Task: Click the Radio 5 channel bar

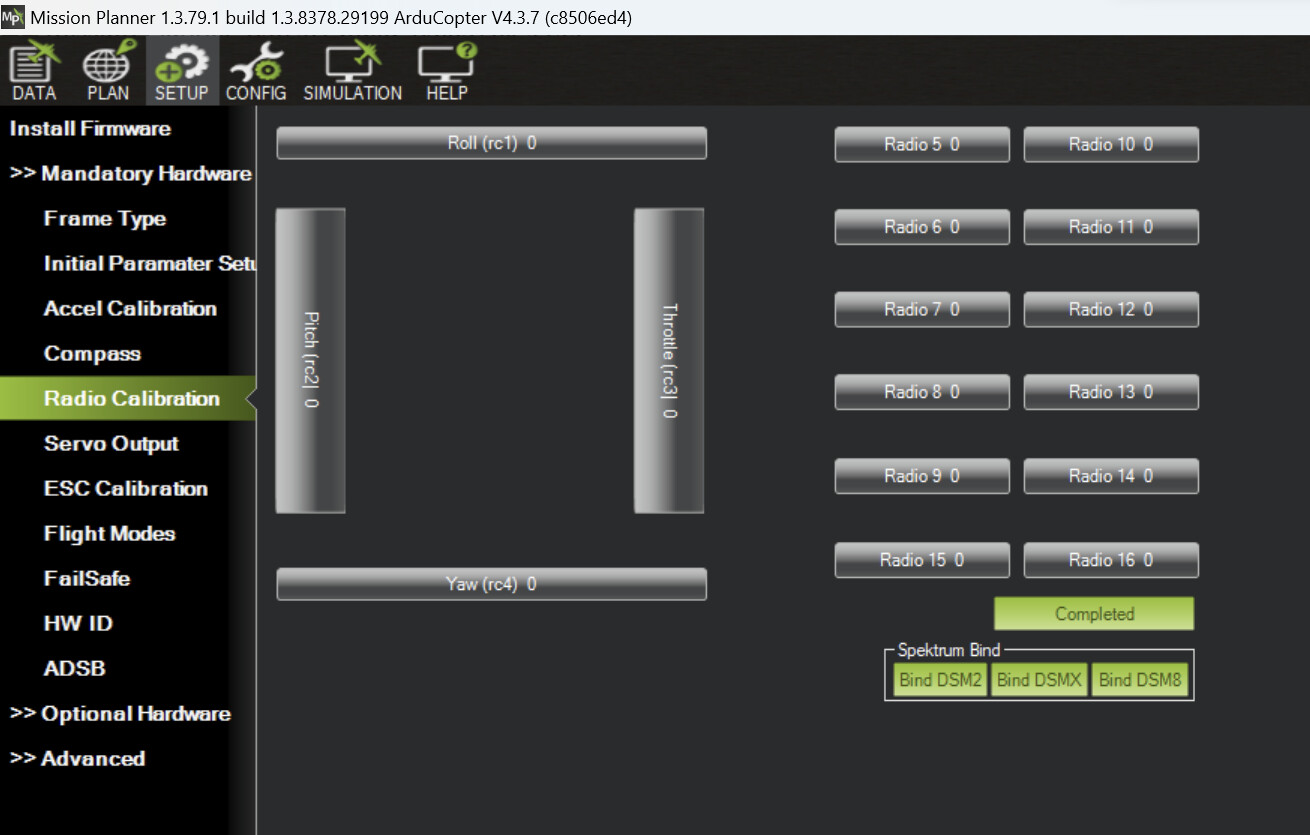Action: tap(922, 144)
